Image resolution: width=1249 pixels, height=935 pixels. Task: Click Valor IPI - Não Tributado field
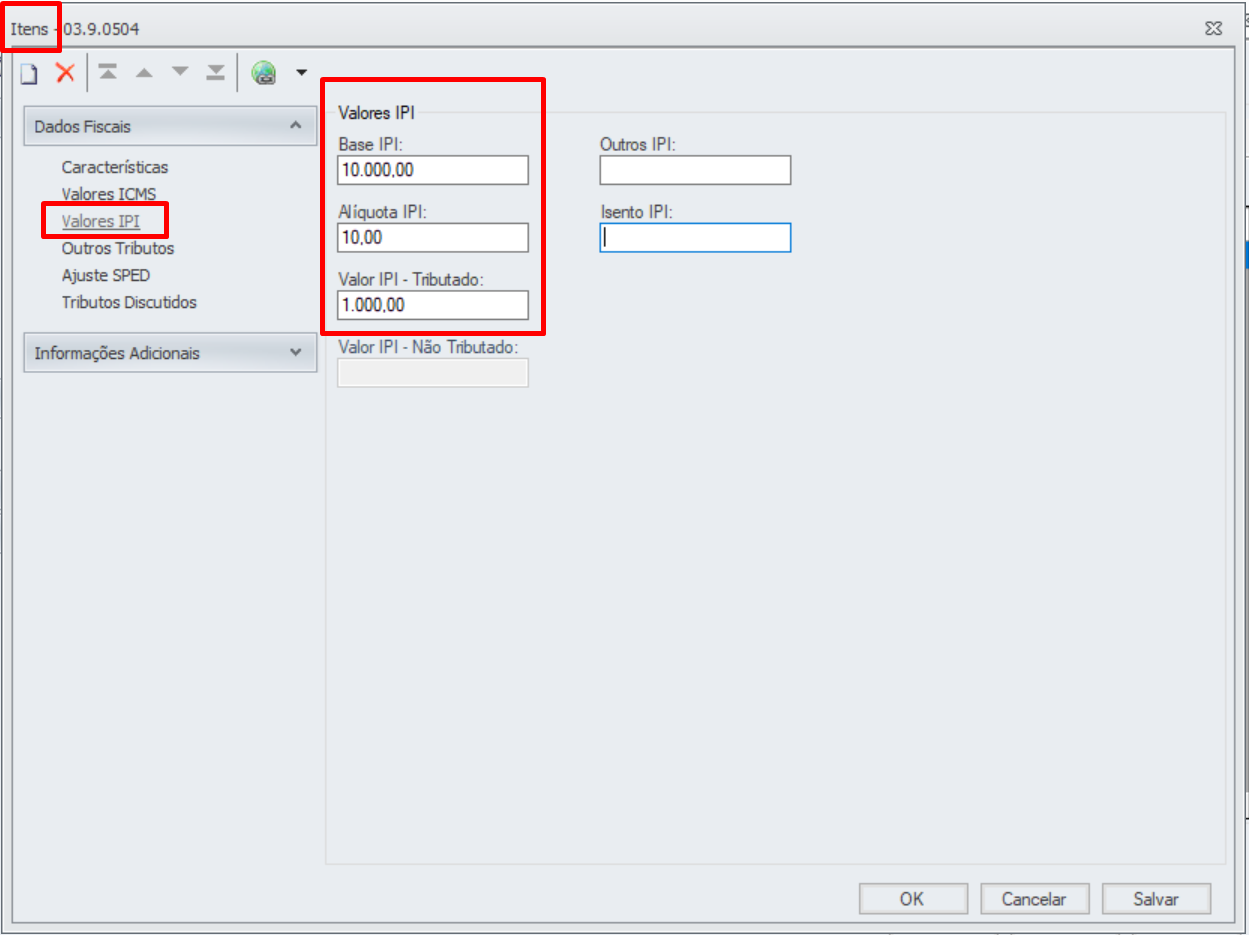coord(433,373)
